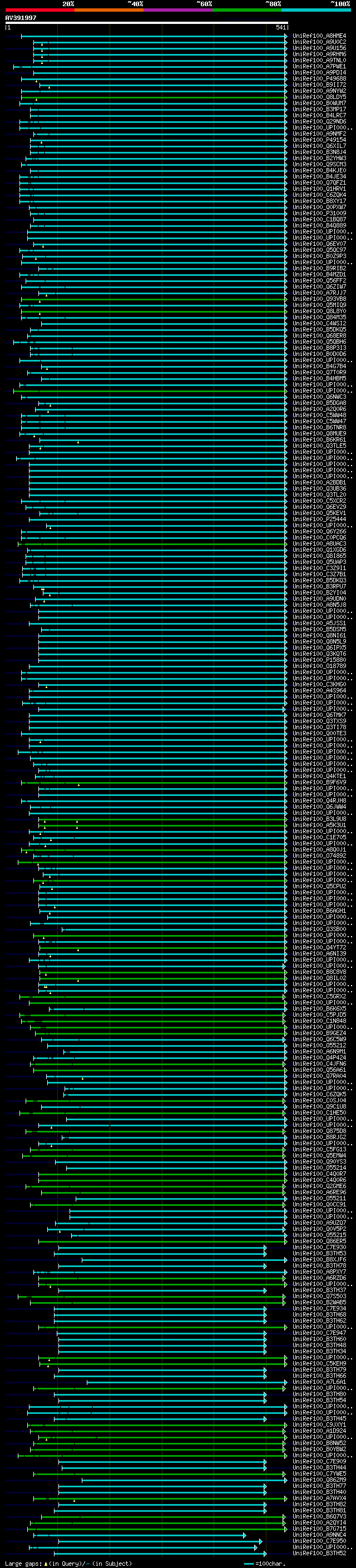Image resolution: width=356 pixels, height=1568 pixels.
Task: Open hit UniRef100_A9U0C2
Action: [x=319, y=42]
